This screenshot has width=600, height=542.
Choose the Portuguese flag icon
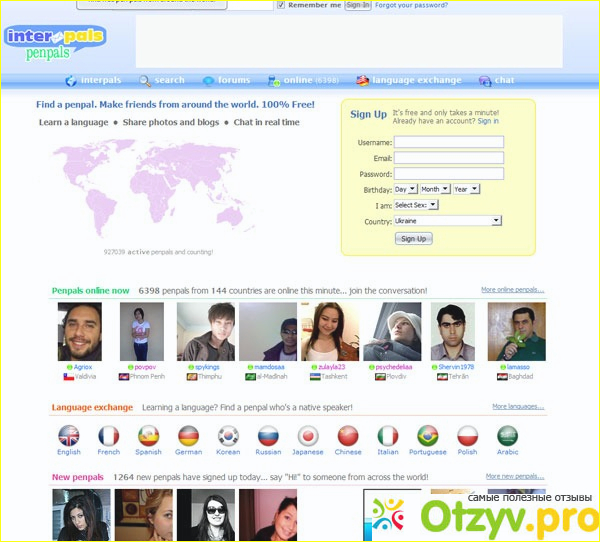(428, 436)
